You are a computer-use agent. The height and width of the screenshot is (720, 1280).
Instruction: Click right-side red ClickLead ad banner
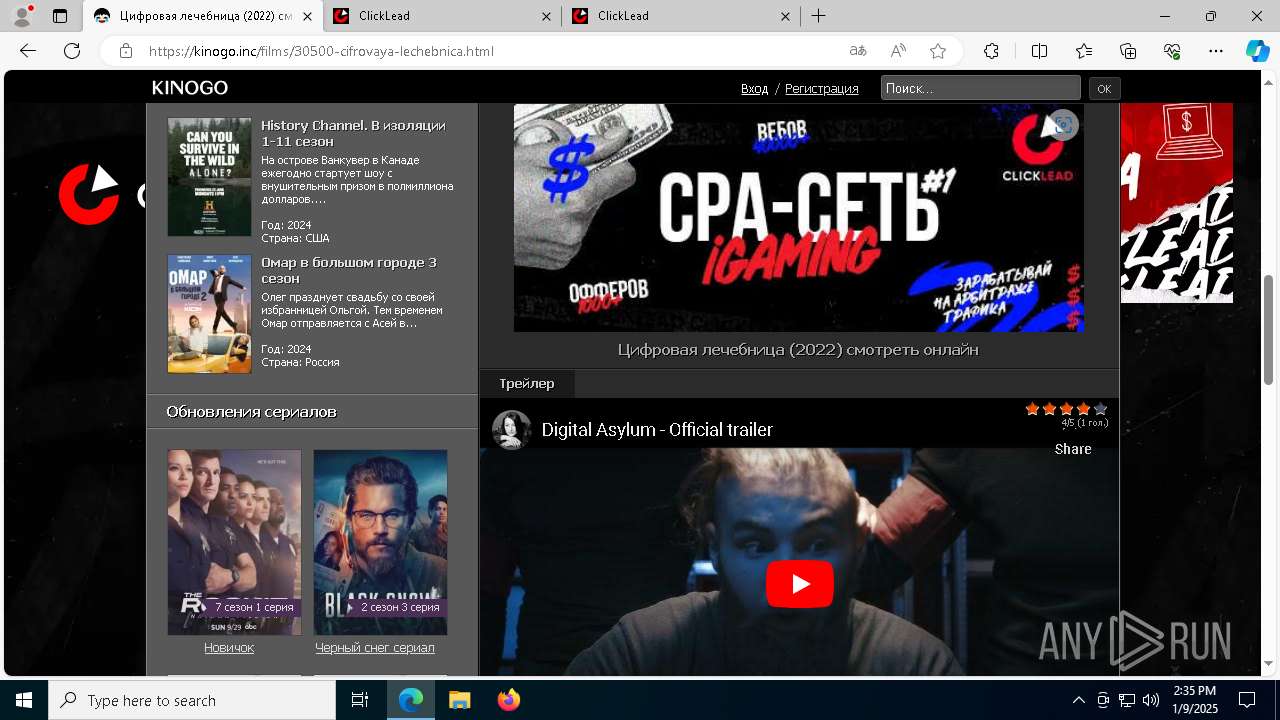pyautogui.click(x=1176, y=203)
